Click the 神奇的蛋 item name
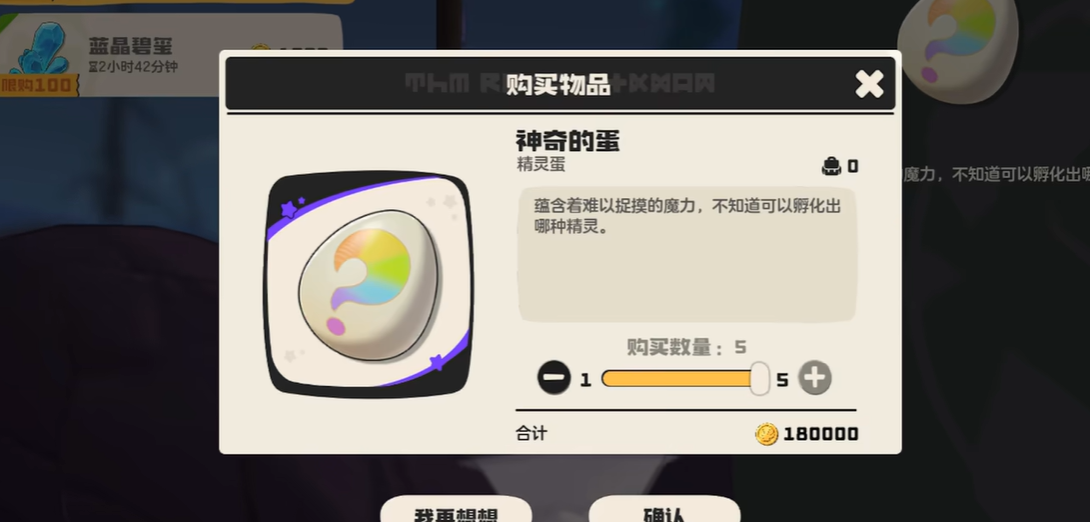Image resolution: width=1090 pixels, height=522 pixels. [x=567, y=141]
